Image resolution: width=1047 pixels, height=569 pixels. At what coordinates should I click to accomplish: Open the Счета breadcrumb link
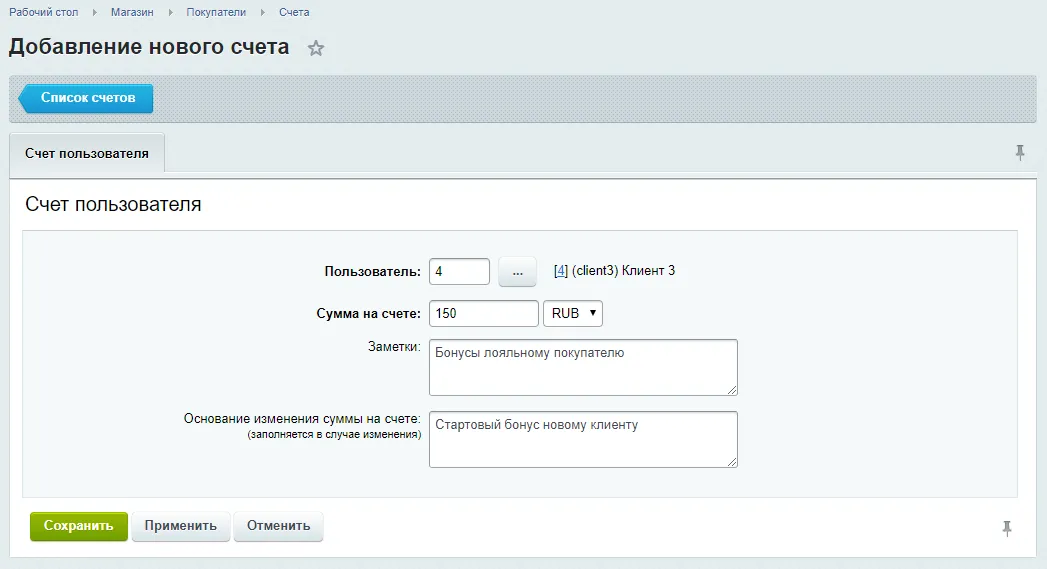[x=294, y=12]
